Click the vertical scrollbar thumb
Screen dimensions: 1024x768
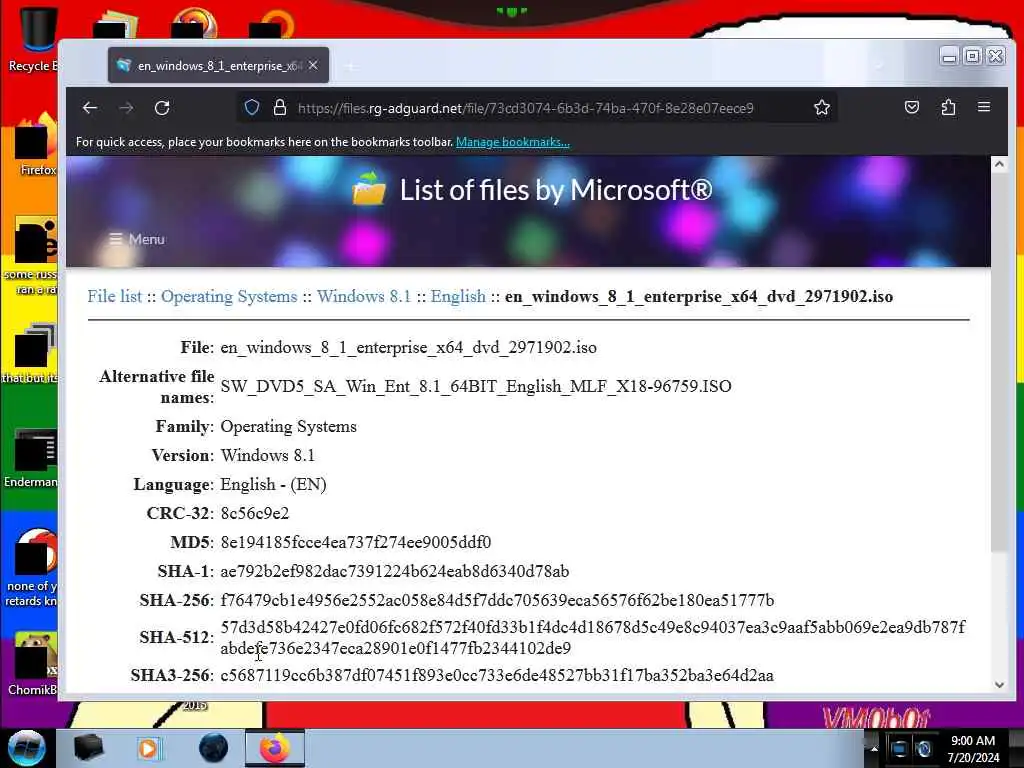pyautogui.click(x=999, y=362)
